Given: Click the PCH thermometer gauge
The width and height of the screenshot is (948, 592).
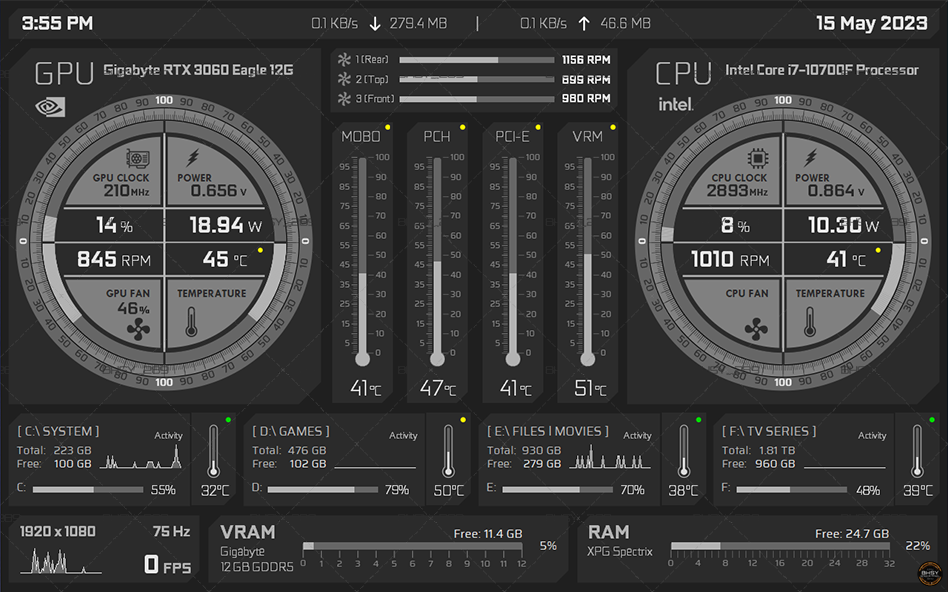Looking at the screenshot, I should (x=437, y=261).
